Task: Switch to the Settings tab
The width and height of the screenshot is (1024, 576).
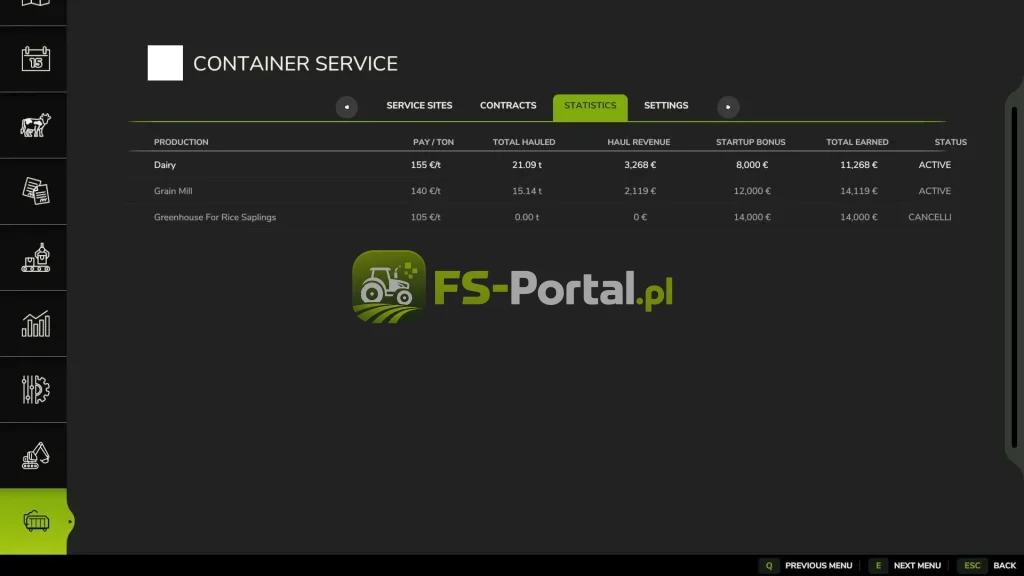Action: 666,106
